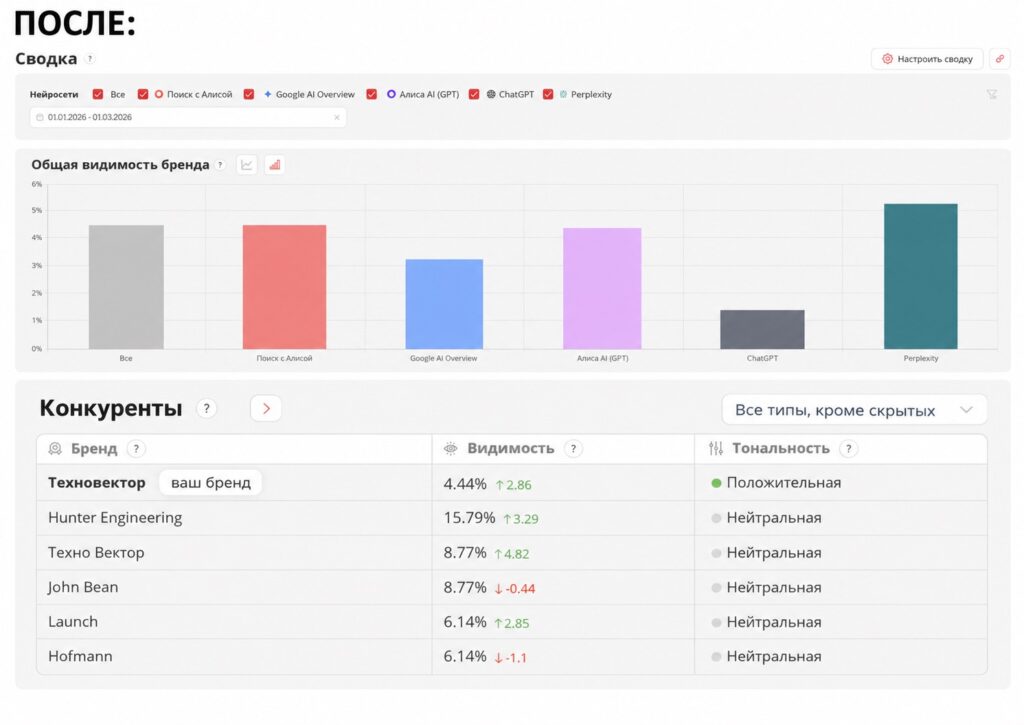Viewport: 1024px width, 725px height.
Task: Click the dark gray ChatGPT bar
Action: (762, 329)
